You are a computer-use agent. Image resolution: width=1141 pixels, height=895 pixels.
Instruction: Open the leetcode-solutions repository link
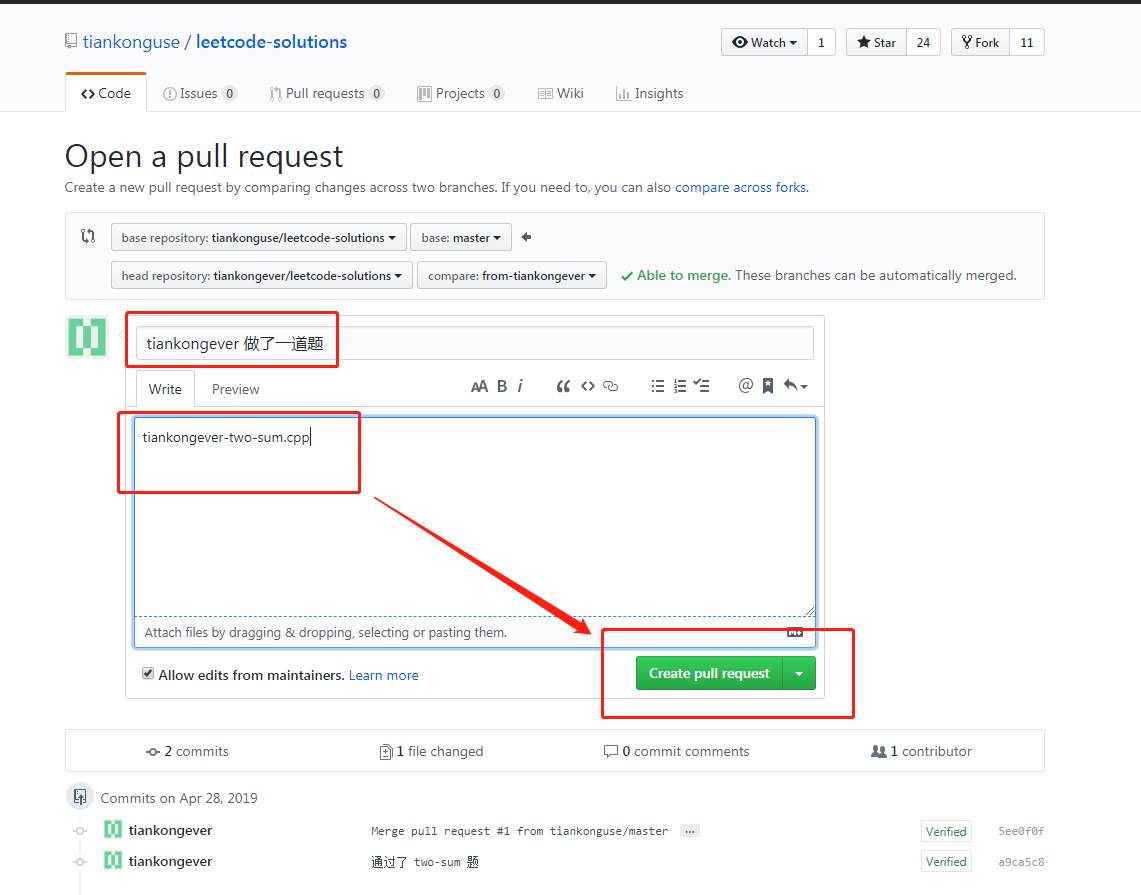pos(271,42)
